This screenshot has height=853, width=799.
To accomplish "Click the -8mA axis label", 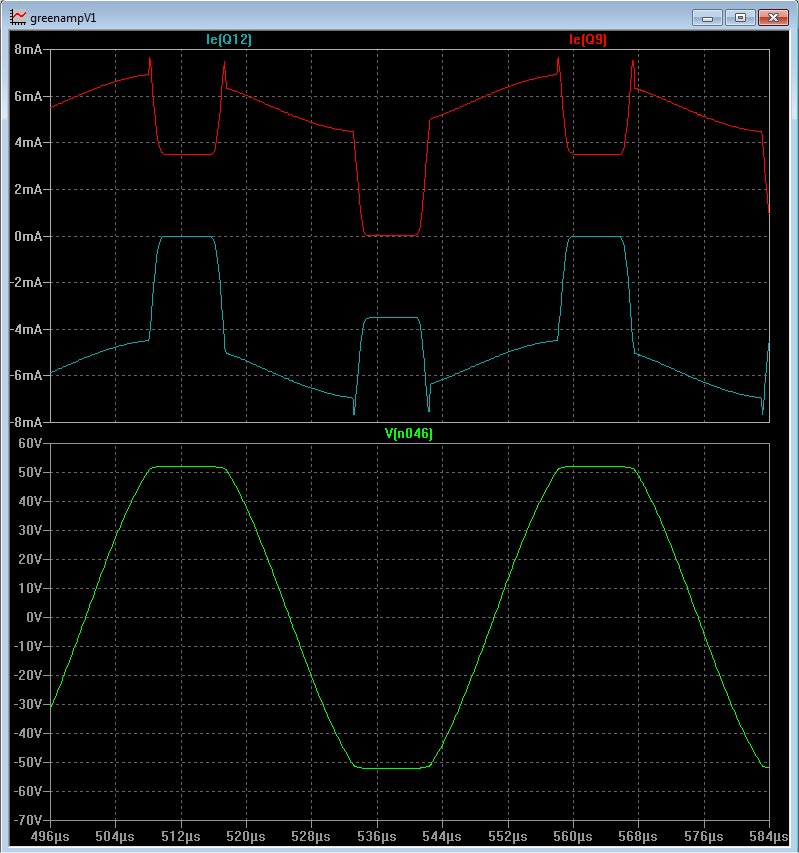I will coord(26,422).
